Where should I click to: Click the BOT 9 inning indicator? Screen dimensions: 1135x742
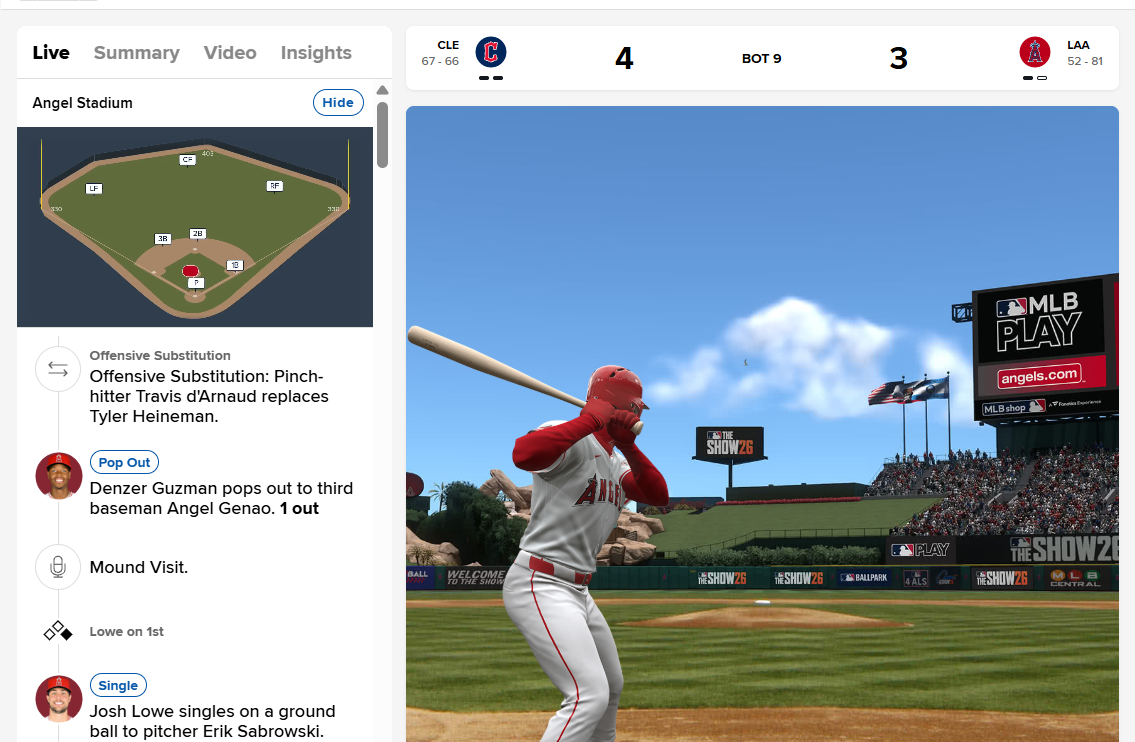[x=761, y=59]
